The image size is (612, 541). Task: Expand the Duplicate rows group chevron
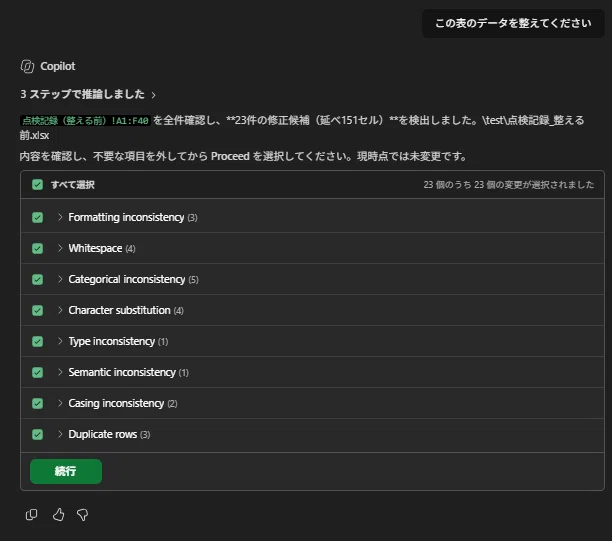[x=60, y=434]
